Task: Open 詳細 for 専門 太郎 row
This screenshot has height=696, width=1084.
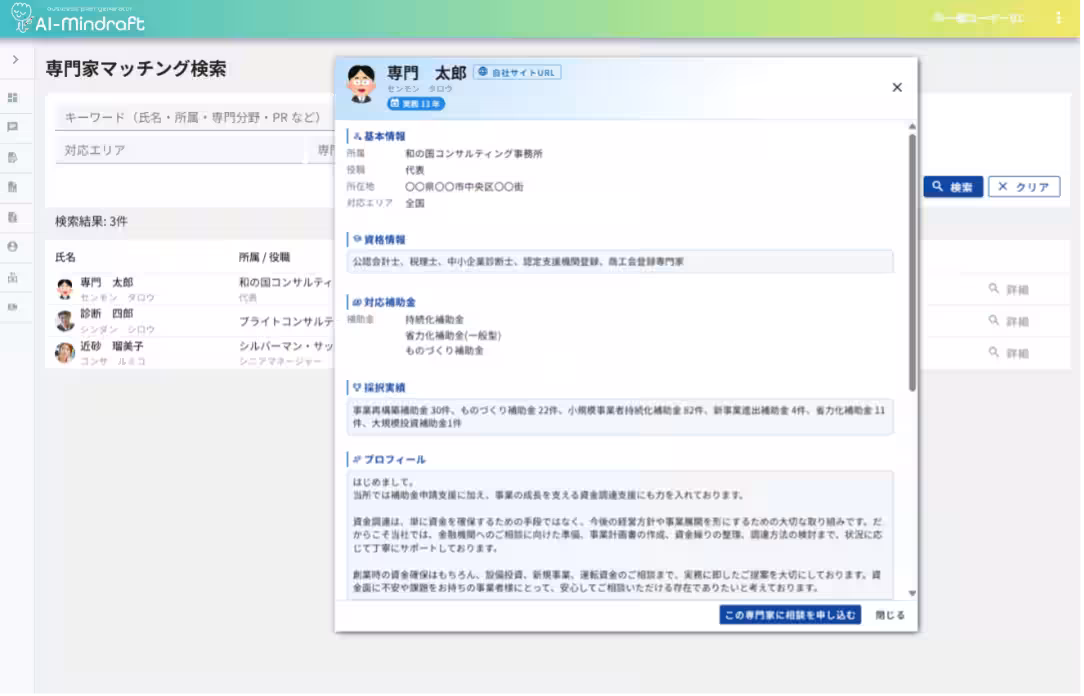Action: tap(1011, 290)
